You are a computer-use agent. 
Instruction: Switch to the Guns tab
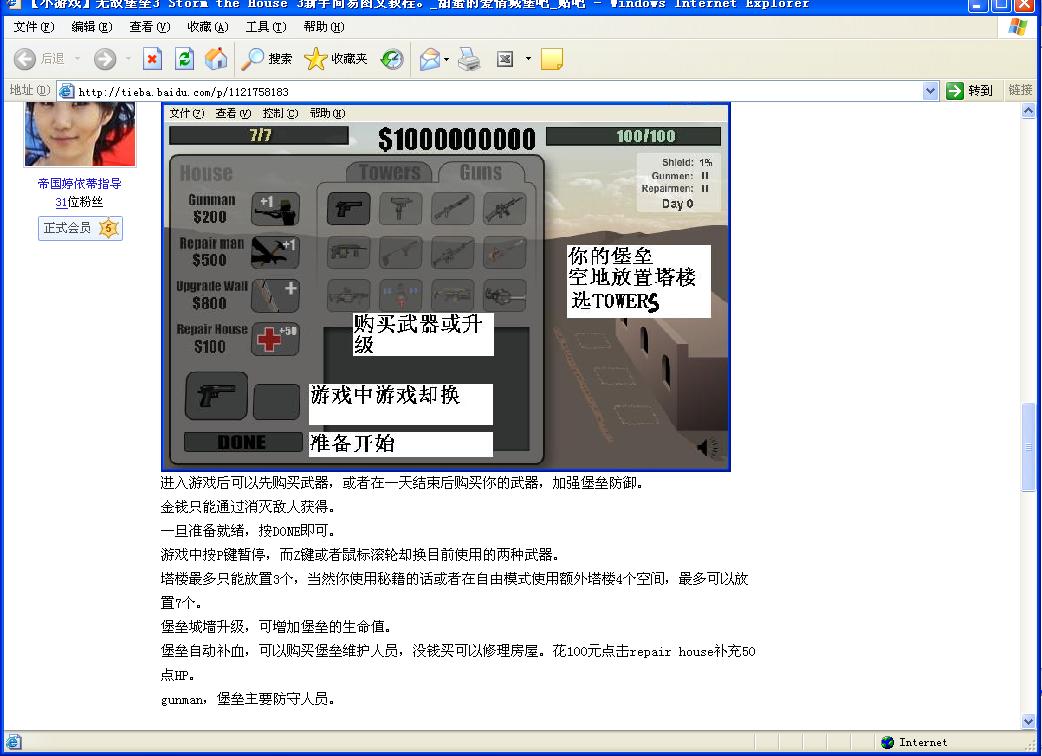tap(480, 172)
